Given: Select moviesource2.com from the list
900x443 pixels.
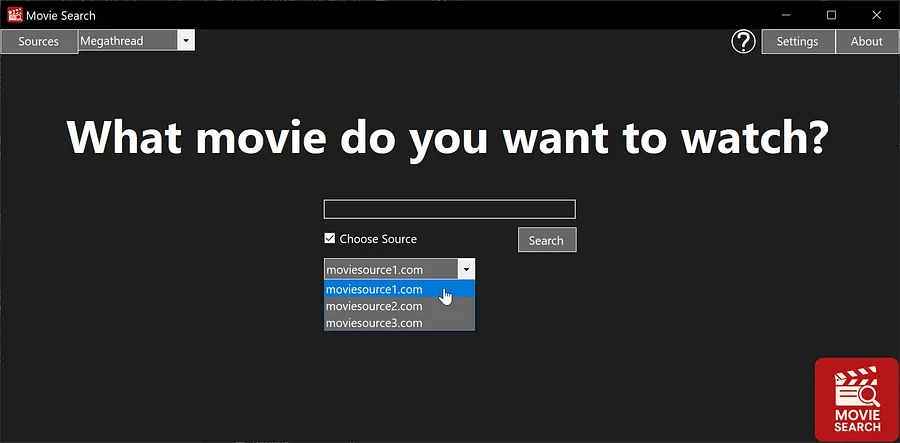Looking at the screenshot, I should 399,306.
